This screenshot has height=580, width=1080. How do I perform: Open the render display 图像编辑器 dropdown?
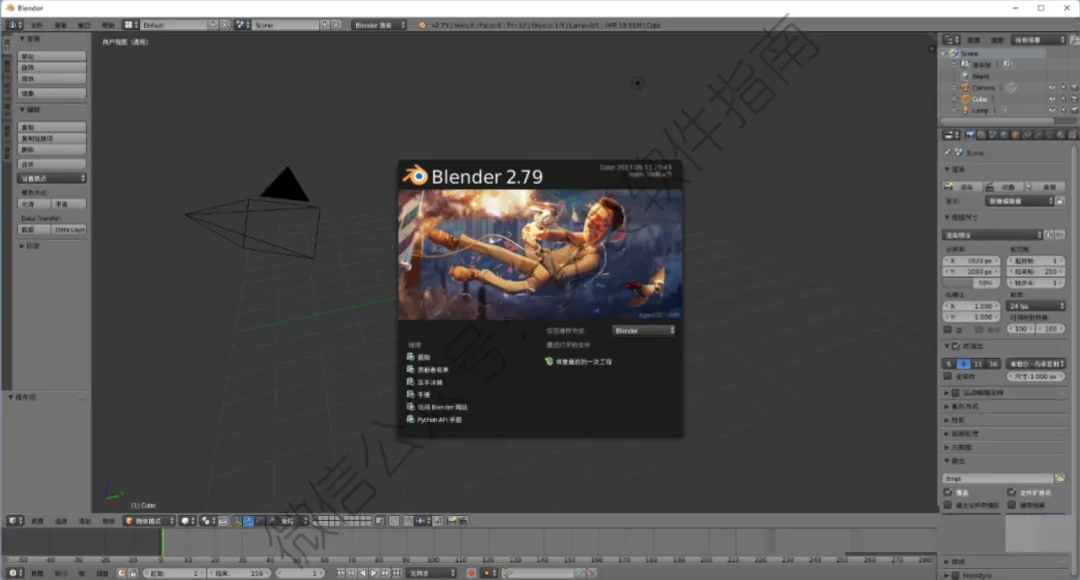(1020, 200)
